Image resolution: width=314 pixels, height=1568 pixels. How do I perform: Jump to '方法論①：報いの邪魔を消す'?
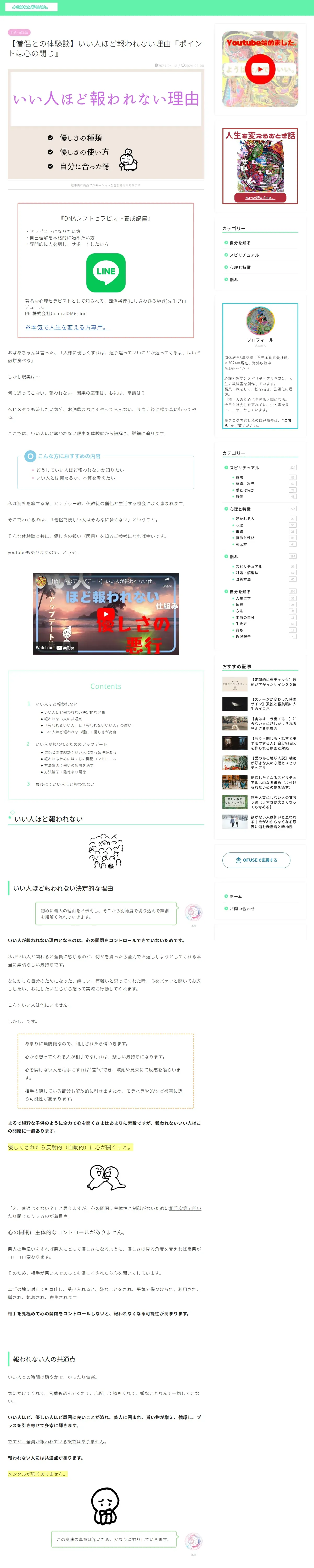[69, 765]
